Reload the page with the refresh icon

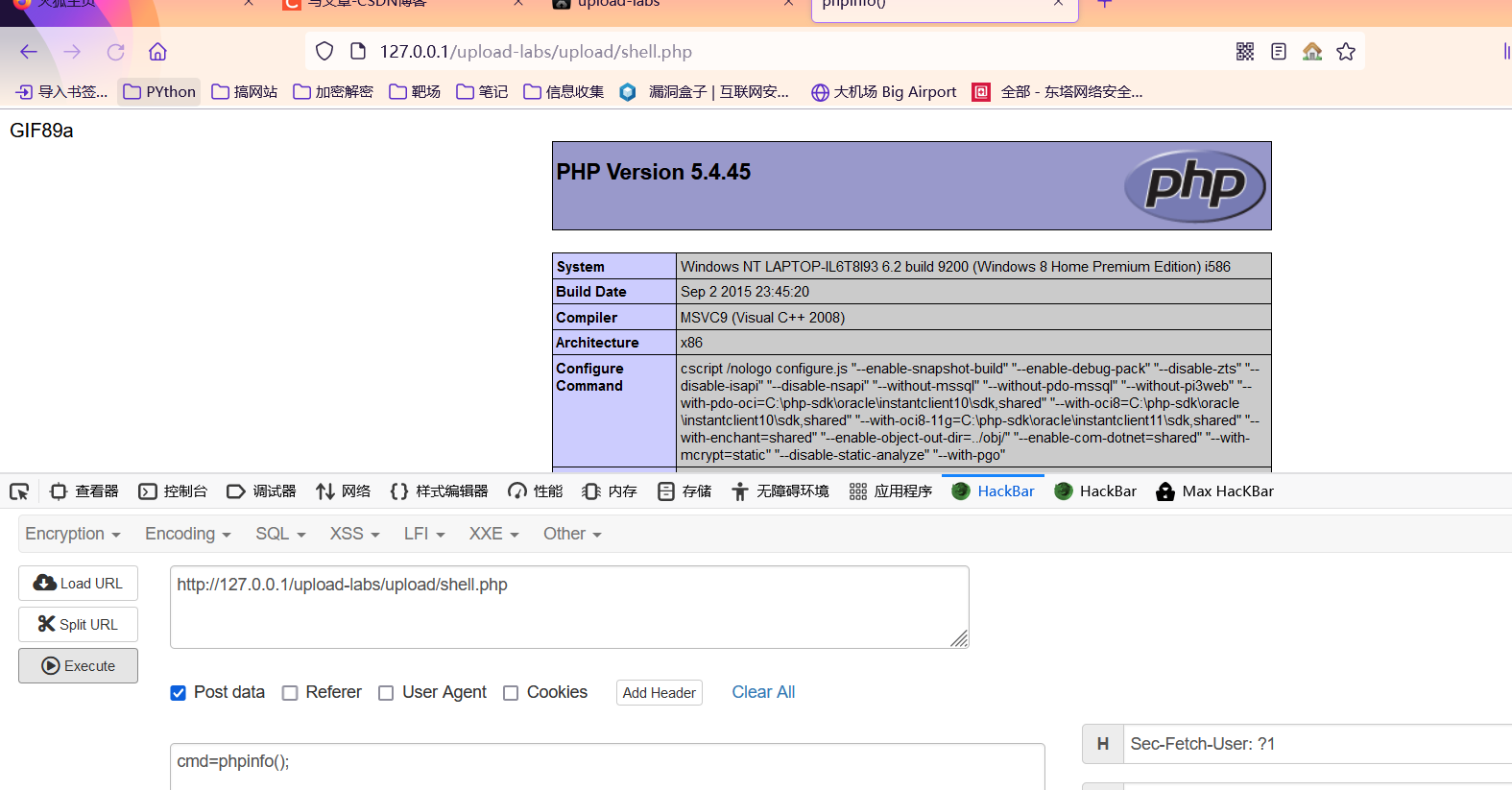(116, 52)
